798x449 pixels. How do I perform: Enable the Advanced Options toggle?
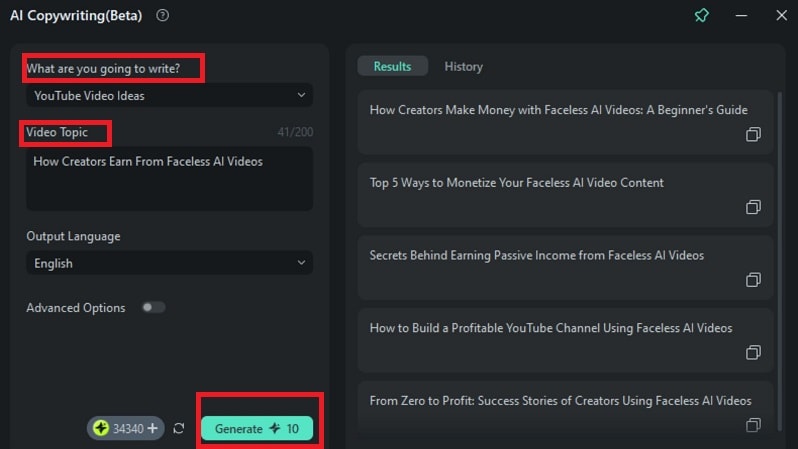(x=153, y=308)
